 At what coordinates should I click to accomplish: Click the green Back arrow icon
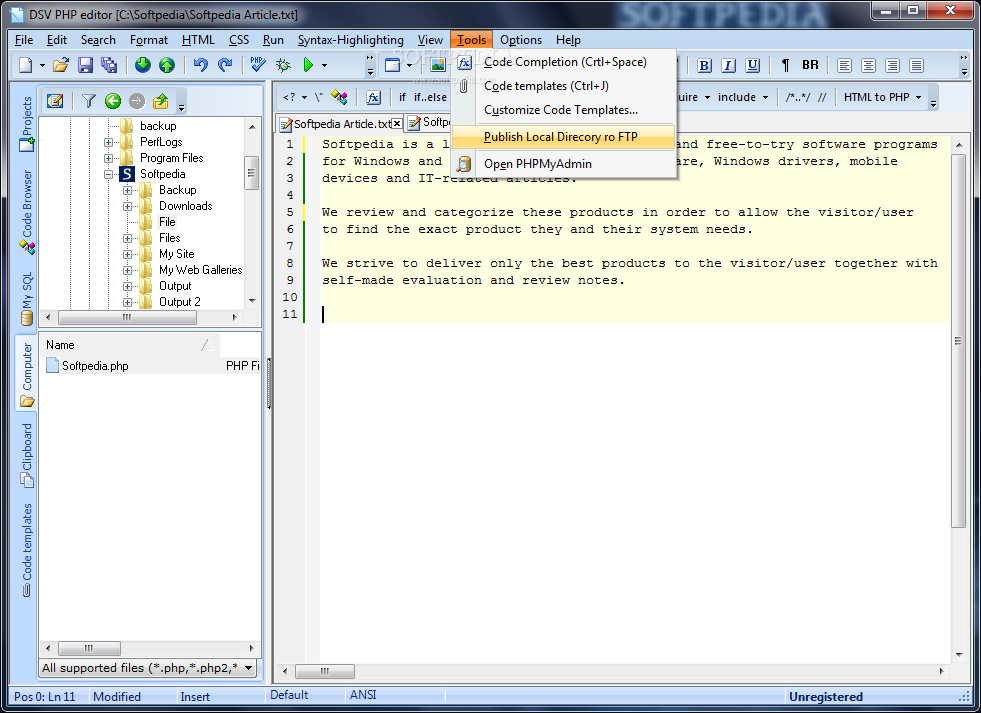[113, 101]
